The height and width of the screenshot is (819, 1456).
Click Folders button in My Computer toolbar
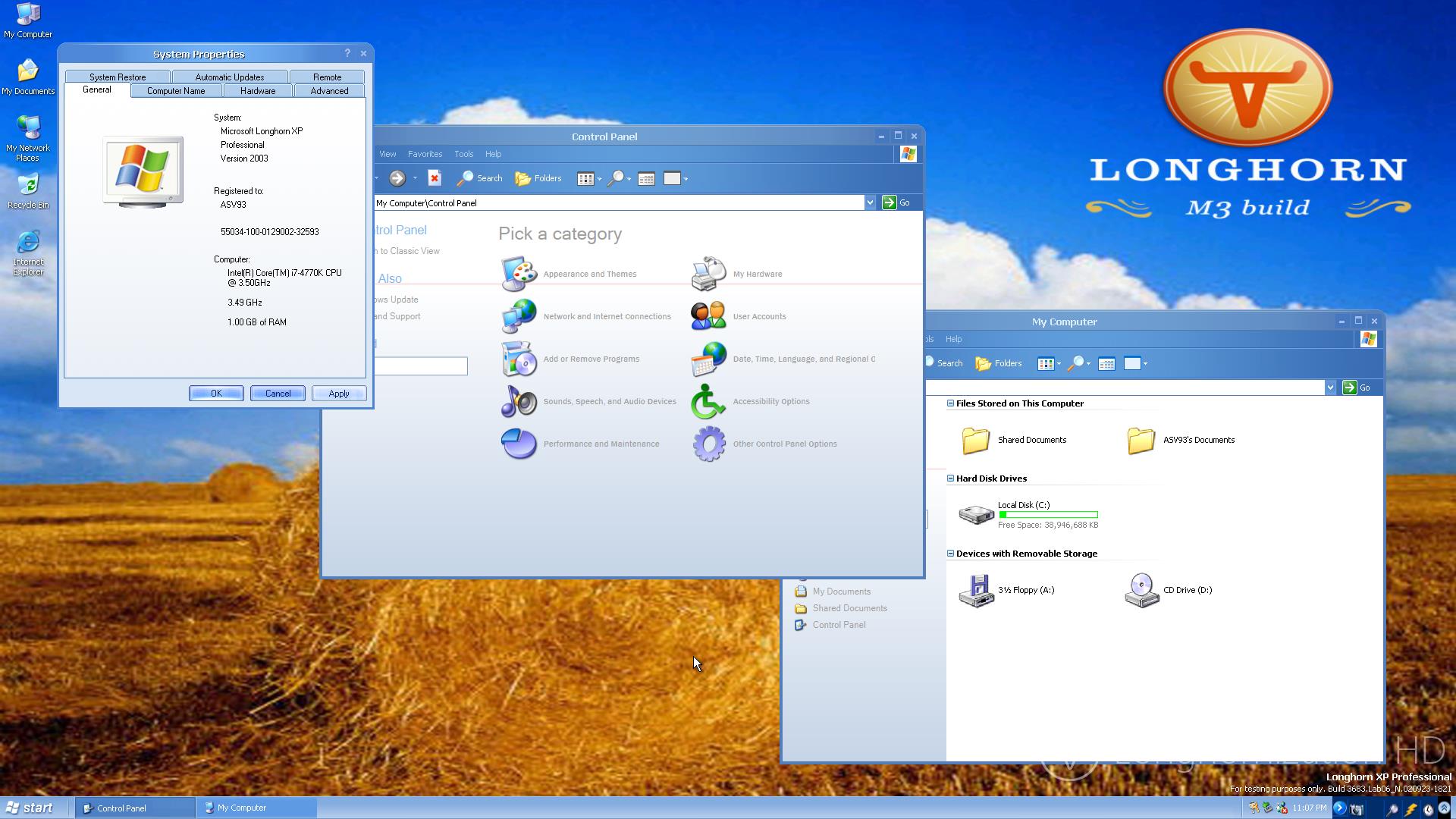(998, 363)
